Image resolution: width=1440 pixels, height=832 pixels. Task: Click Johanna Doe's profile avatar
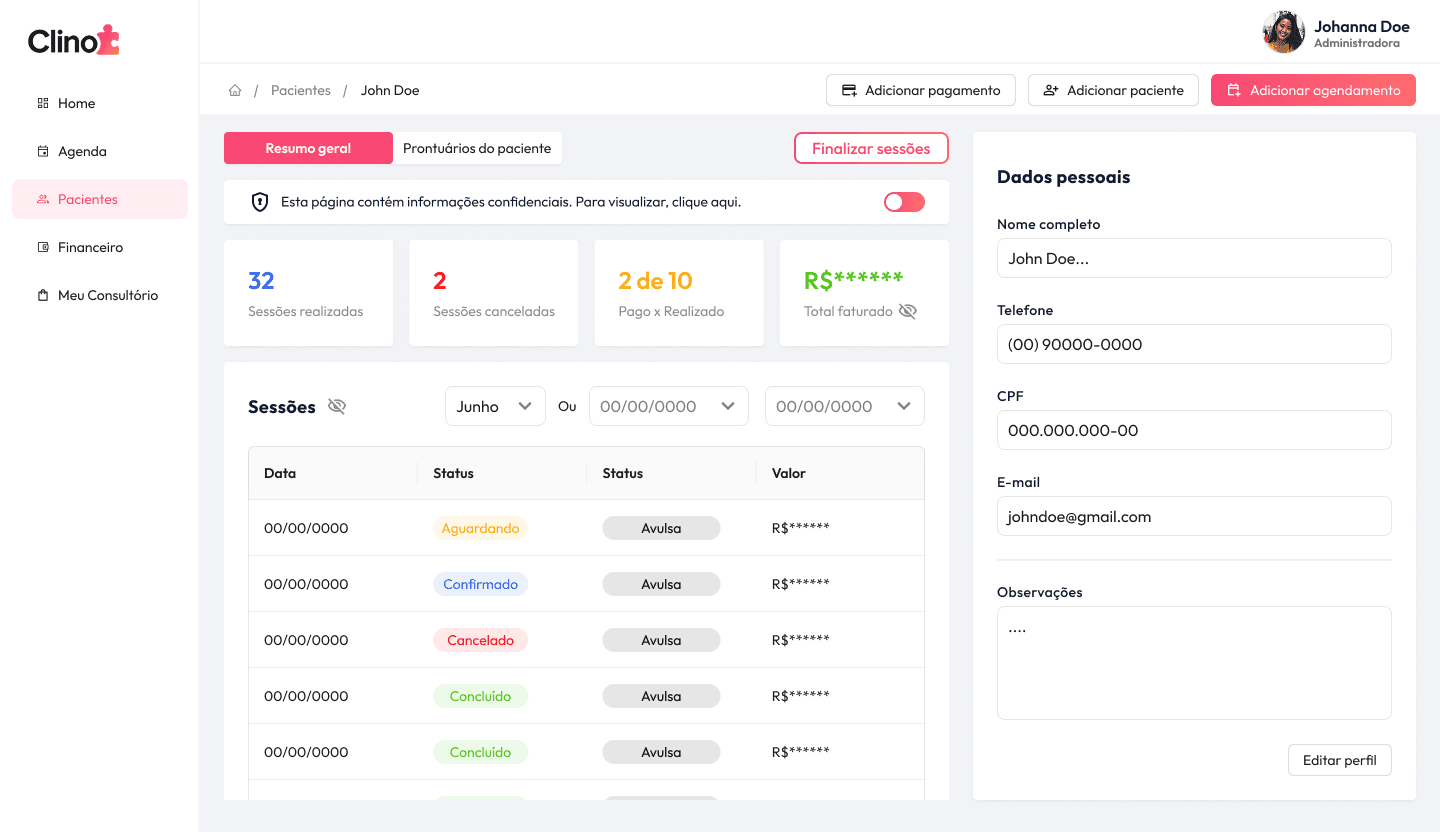point(1283,32)
